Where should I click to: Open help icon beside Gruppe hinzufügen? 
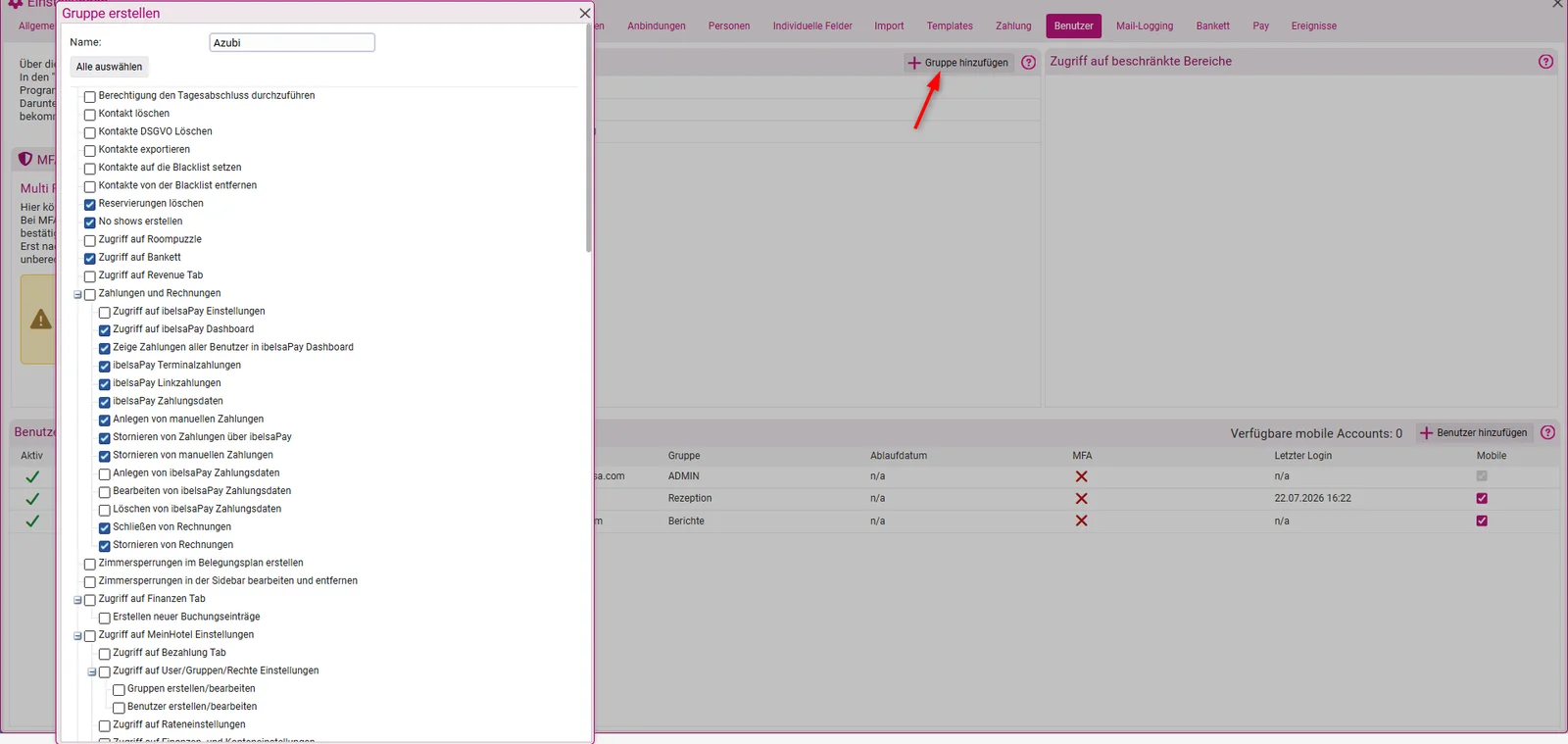click(x=1028, y=63)
